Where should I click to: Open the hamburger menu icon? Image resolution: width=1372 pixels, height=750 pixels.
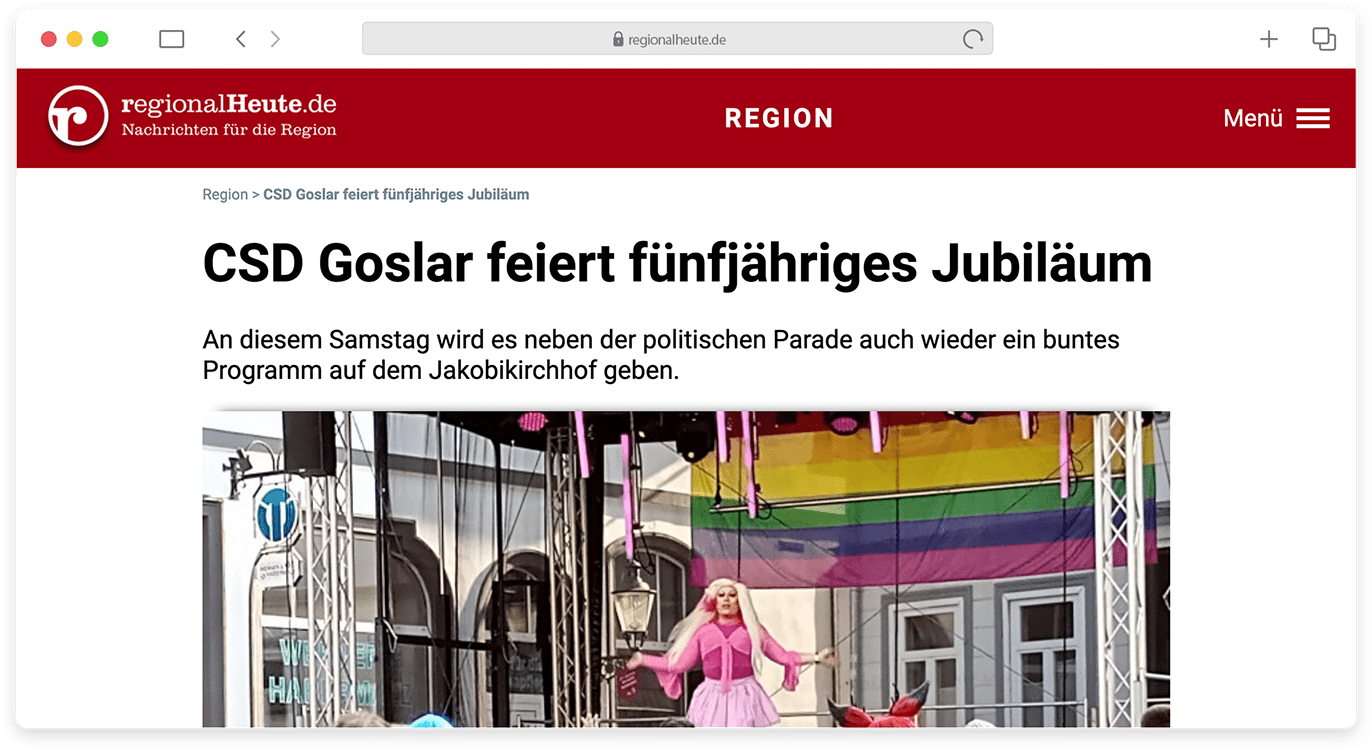(x=1312, y=119)
